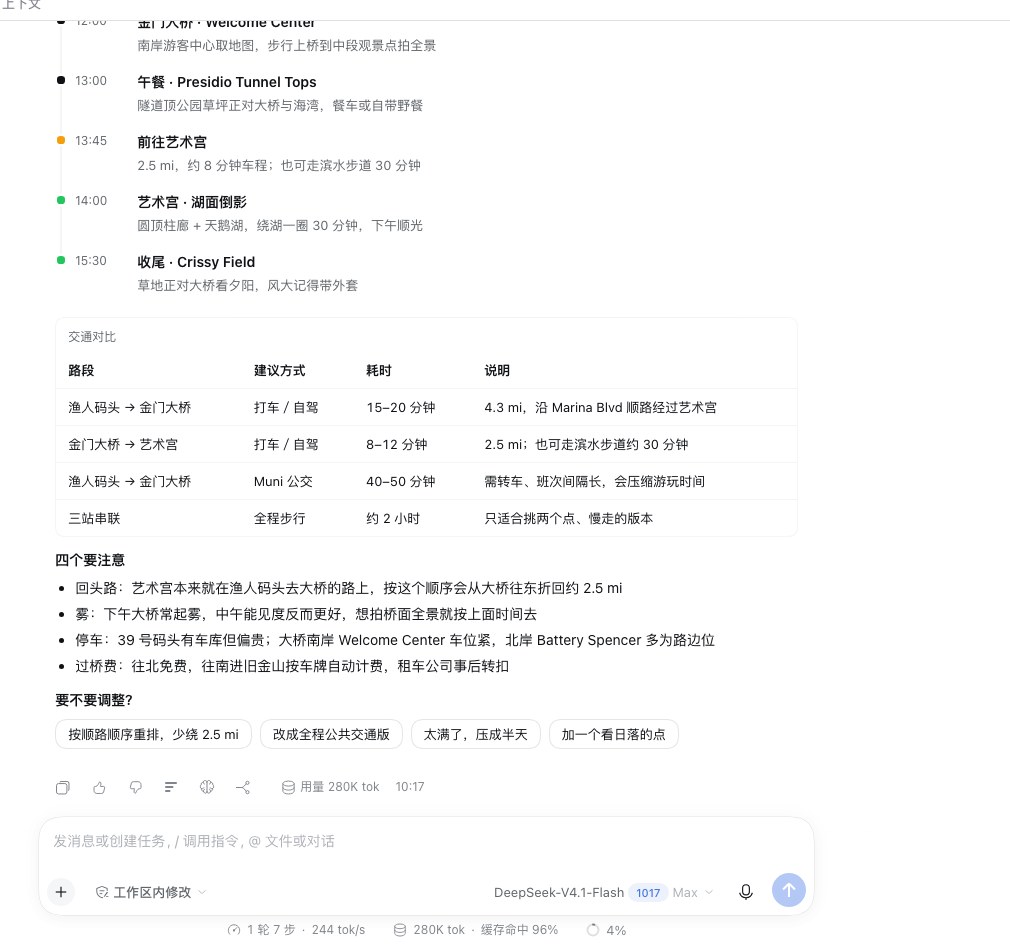Click the 15–20 分钟 table cell

pyautogui.click(x=401, y=408)
